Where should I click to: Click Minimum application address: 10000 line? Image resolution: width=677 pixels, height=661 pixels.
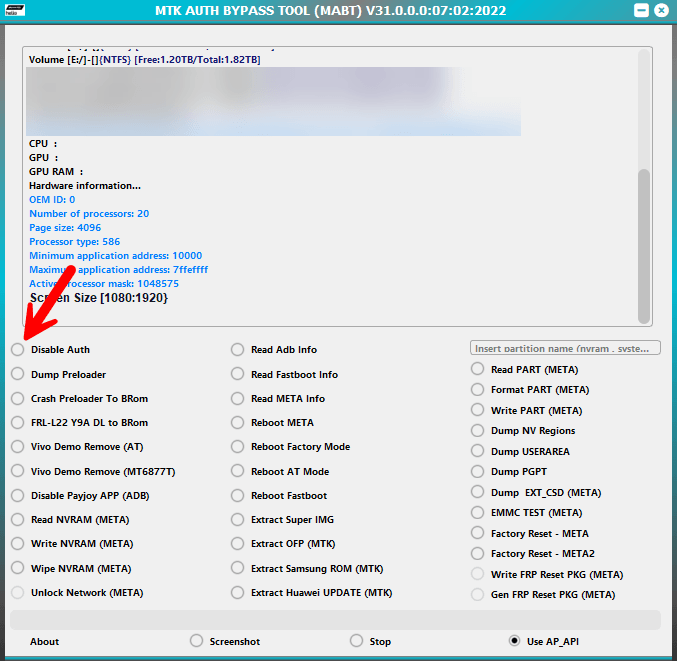pyautogui.click(x=115, y=256)
